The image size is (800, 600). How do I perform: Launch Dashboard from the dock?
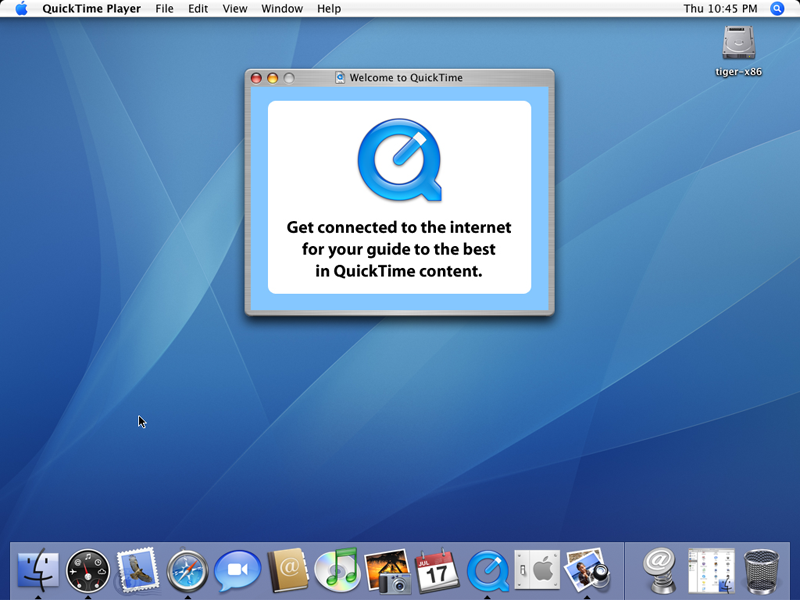[x=88, y=570]
